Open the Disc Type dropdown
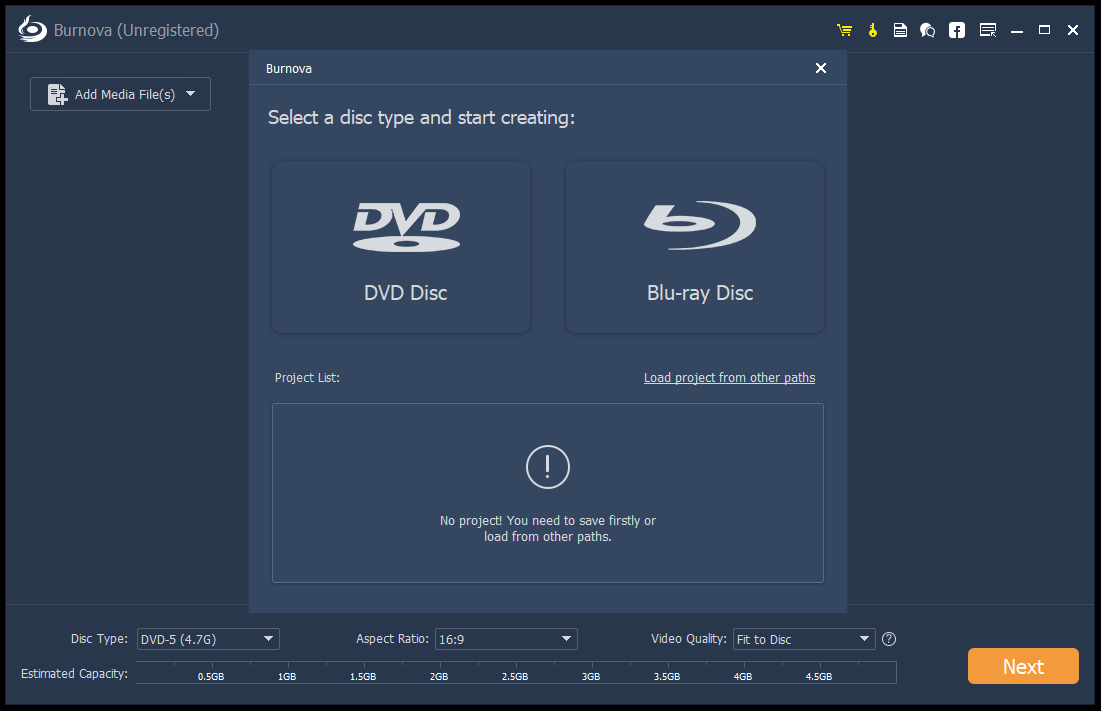The height and width of the screenshot is (711, 1101). [x=208, y=639]
